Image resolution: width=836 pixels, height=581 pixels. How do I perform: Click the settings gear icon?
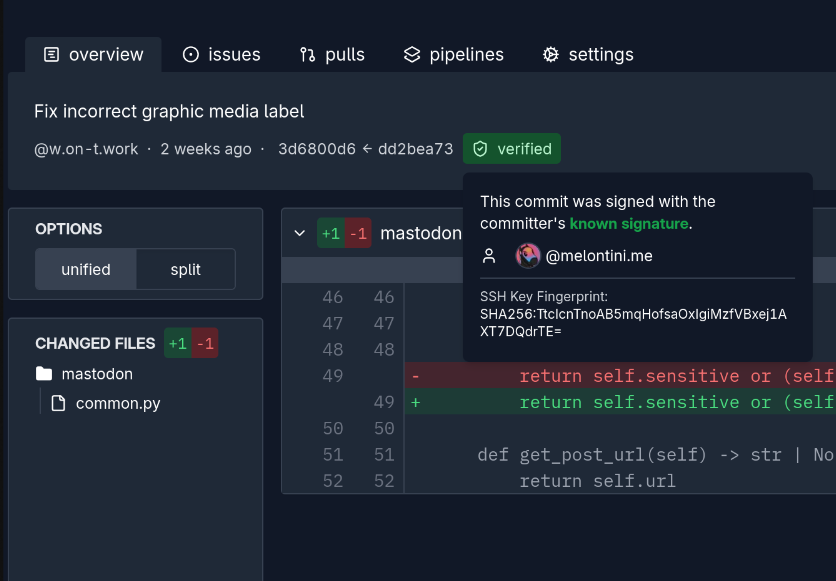(549, 55)
